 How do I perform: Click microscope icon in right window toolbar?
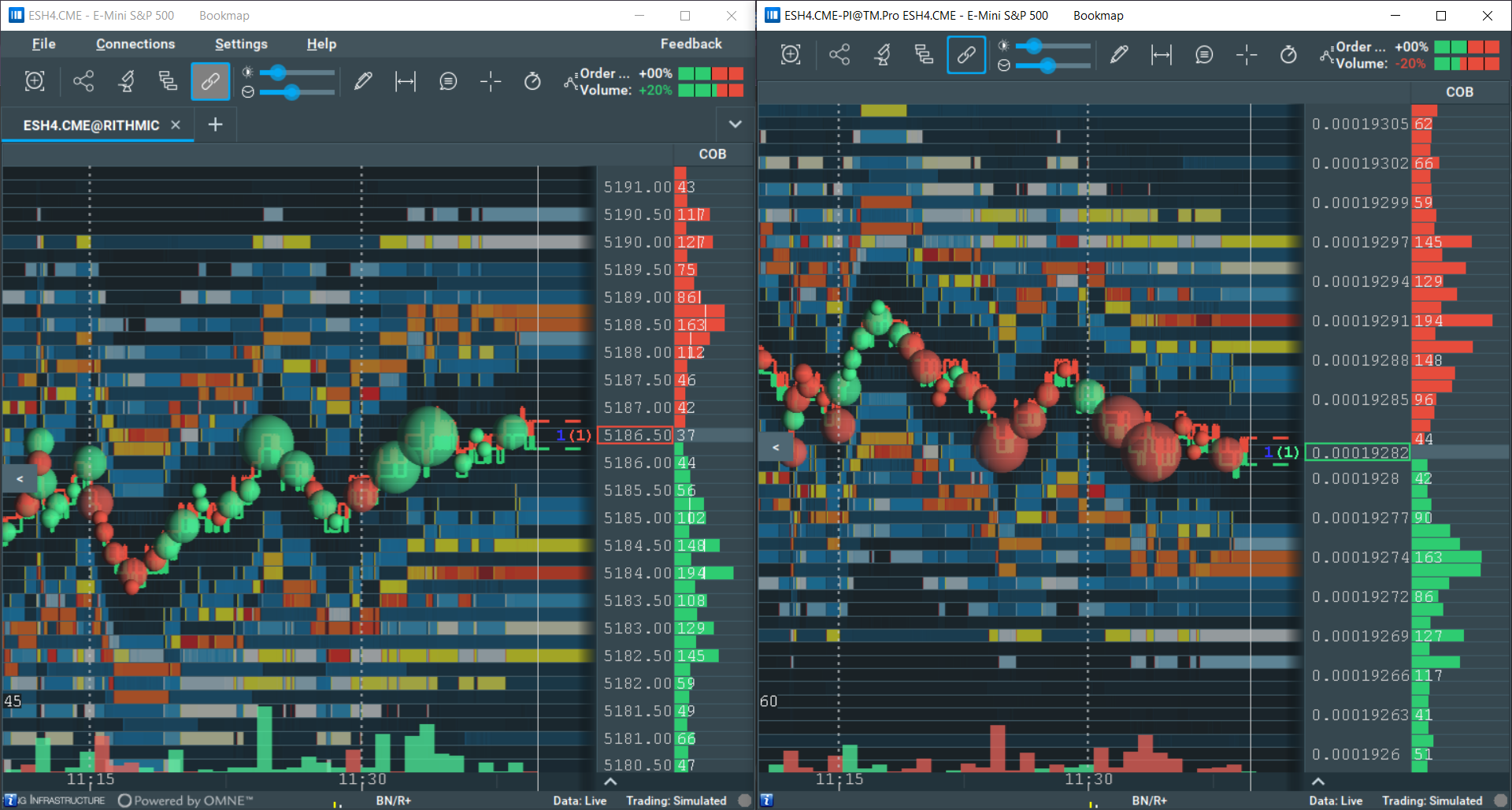[882, 54]
